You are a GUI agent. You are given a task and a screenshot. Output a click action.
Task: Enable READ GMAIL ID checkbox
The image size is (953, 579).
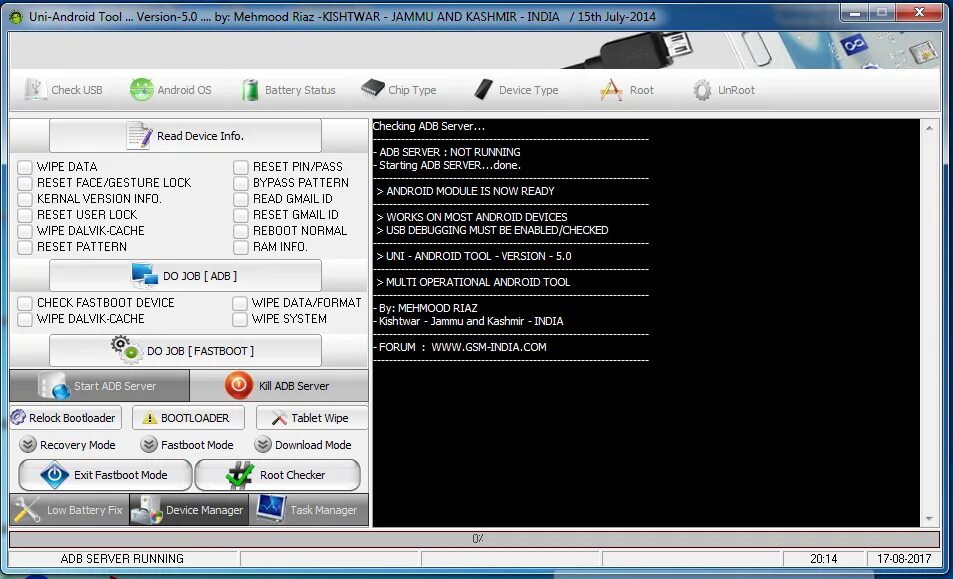coord(241,199)
